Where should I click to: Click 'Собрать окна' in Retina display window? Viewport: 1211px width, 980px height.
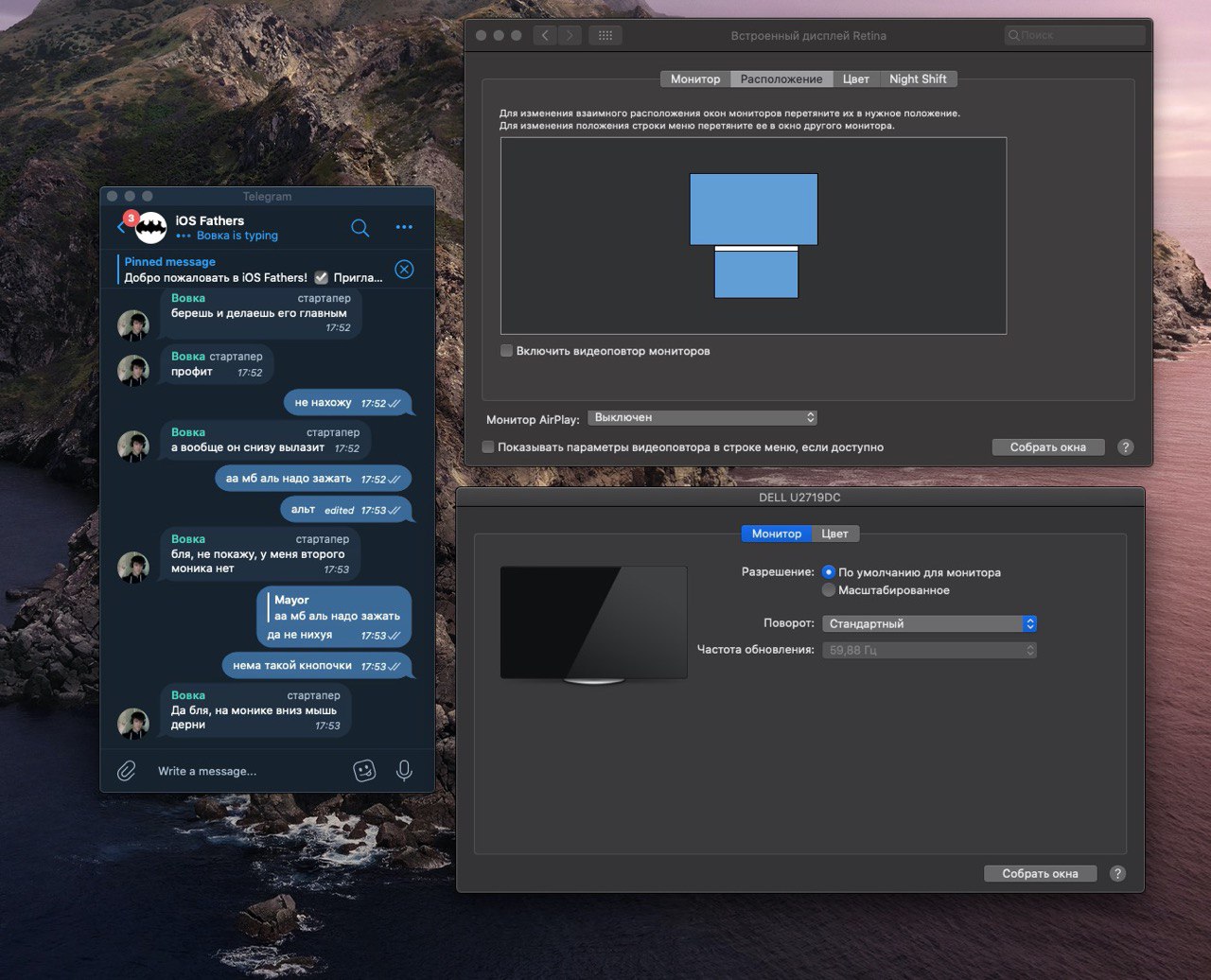(x=1048, y=447)
